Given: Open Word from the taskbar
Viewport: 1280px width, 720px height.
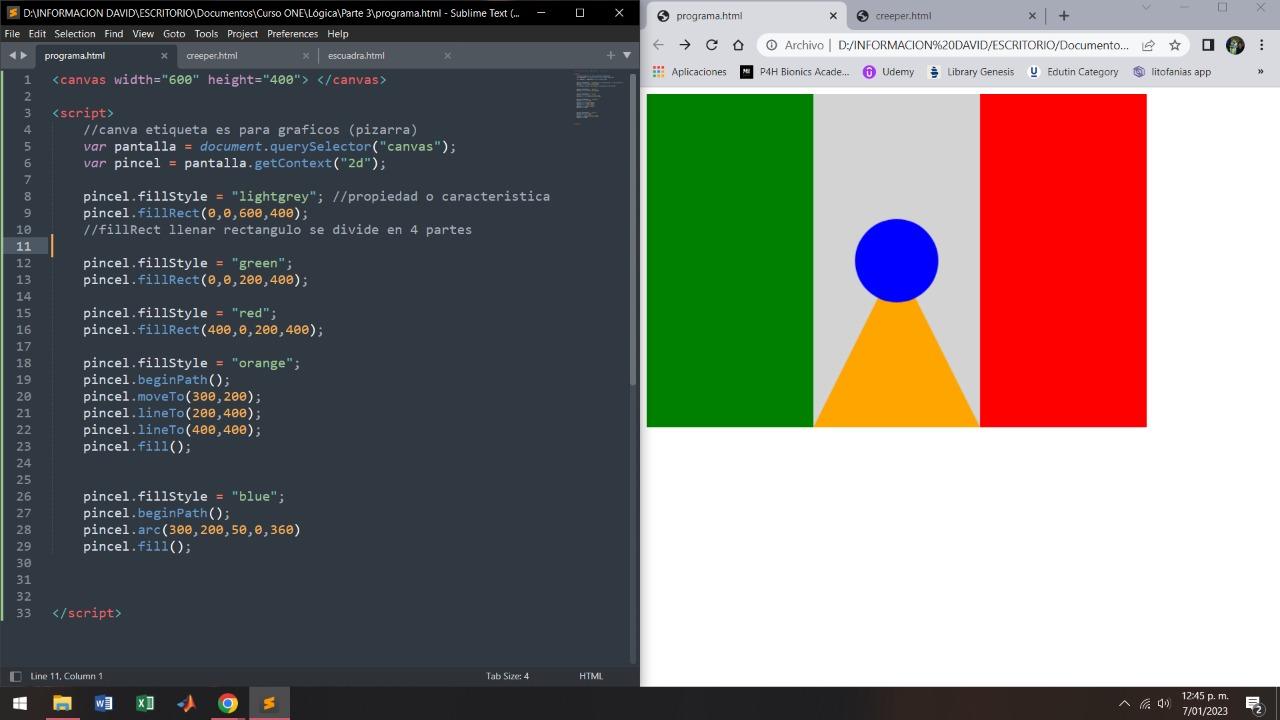Looking at the screenshot, I should [x=103, y=703].
